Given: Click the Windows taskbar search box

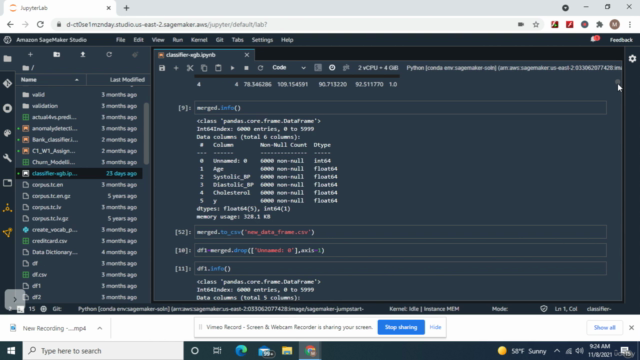Looking at the screenshot, I should pyautogui.click(x=103, y=351).
